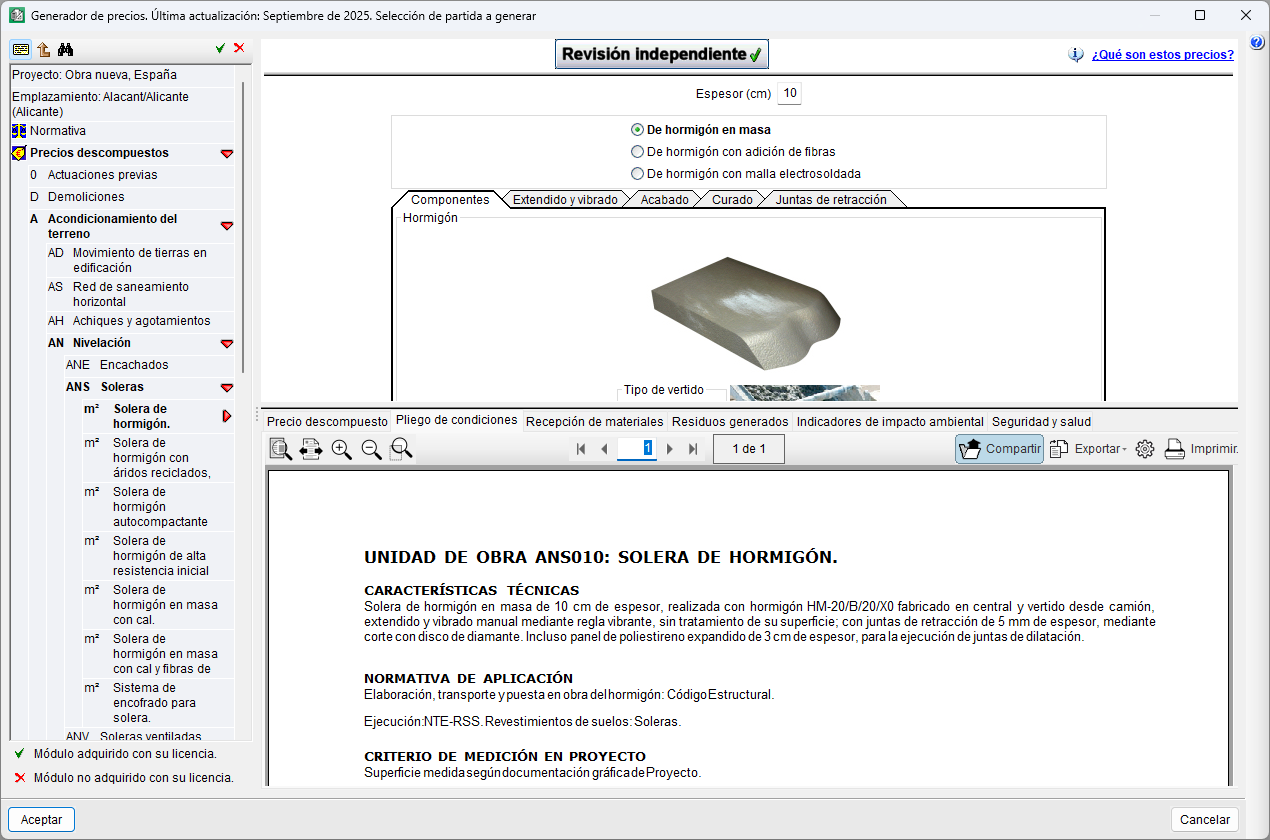
Task: Go to last page of preview
Action: 693,449
